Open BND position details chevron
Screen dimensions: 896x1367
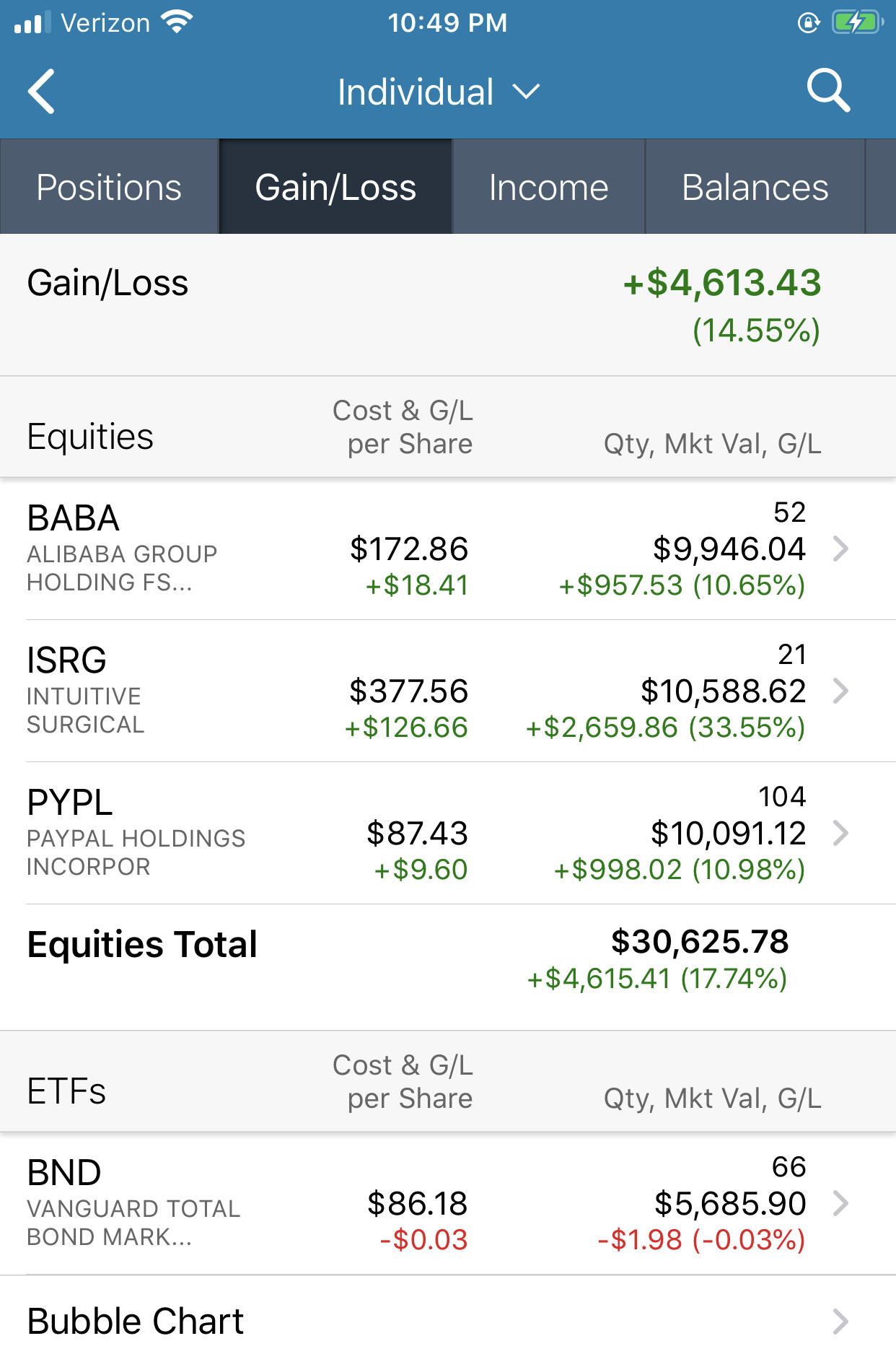tap(840, 1203)
